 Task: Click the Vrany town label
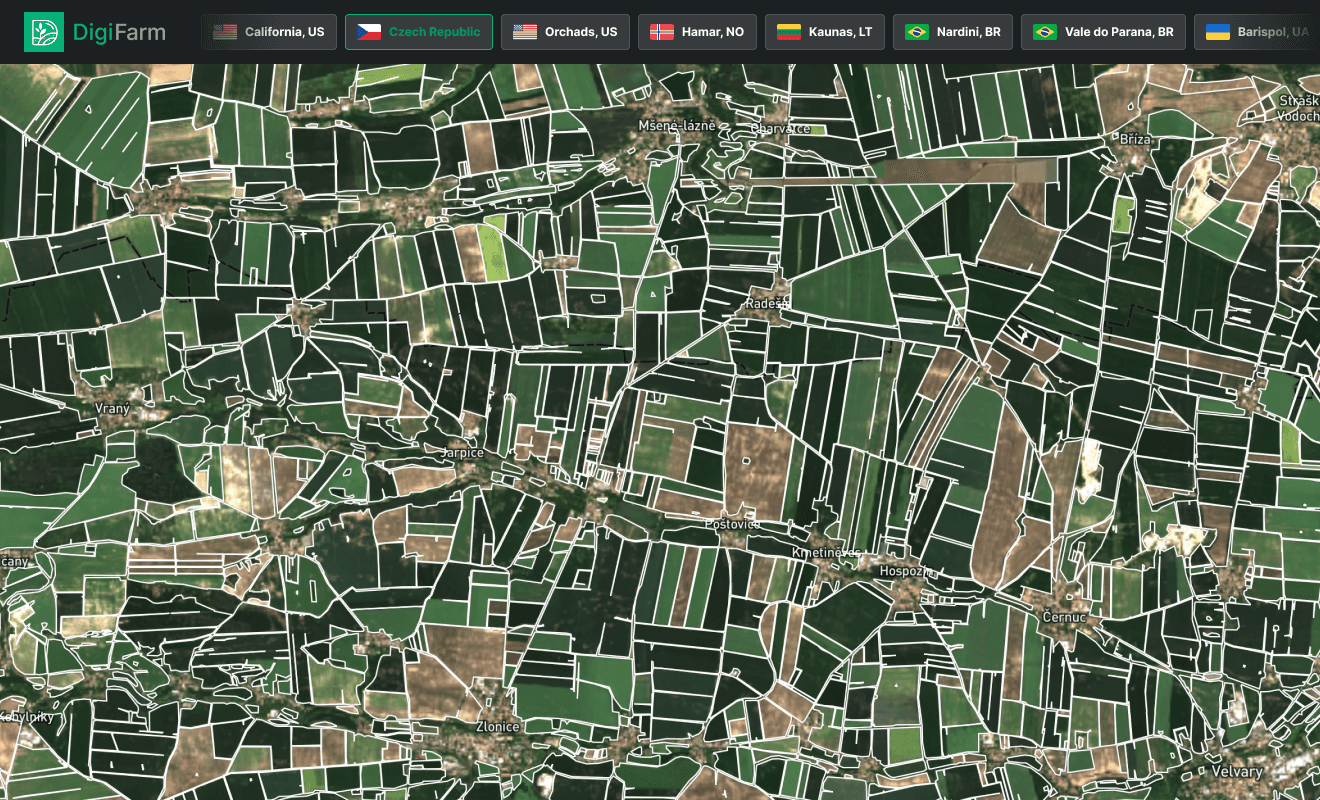coord(111,408)
